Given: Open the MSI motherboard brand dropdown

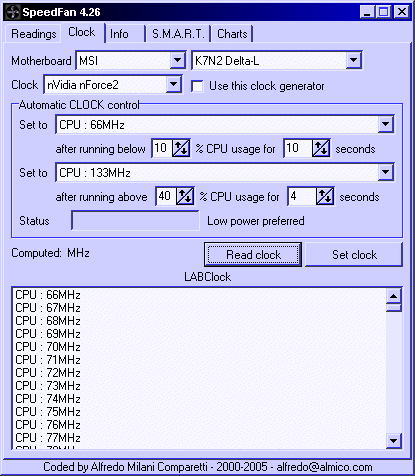Looking at the screenshot, I should pyautogui.click(x=177, y=60).
